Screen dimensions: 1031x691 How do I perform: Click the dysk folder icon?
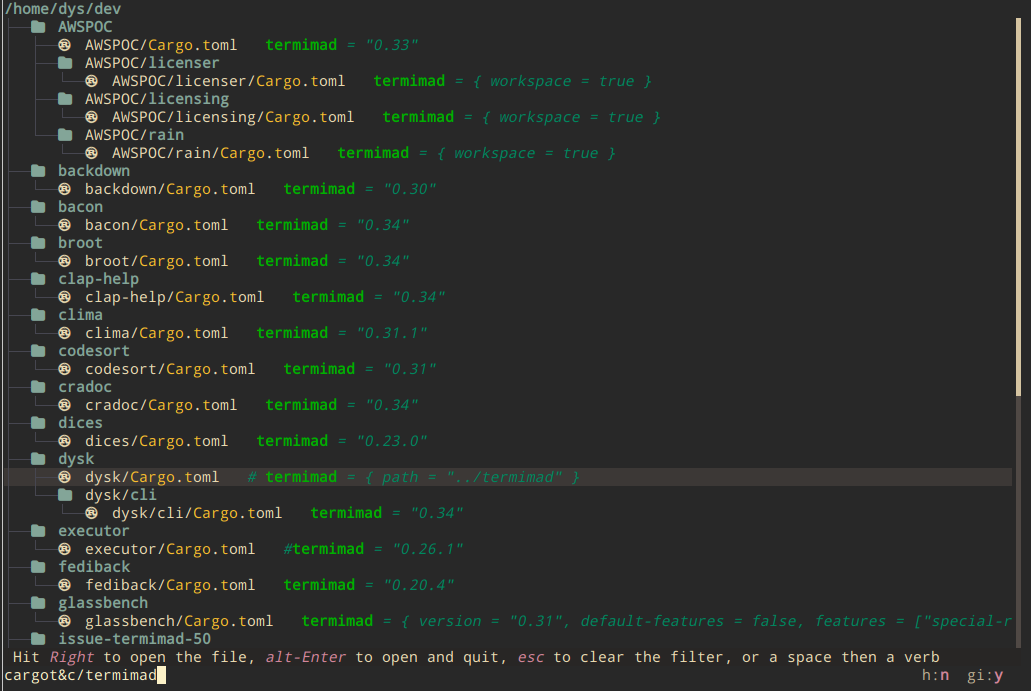(39, 459)
